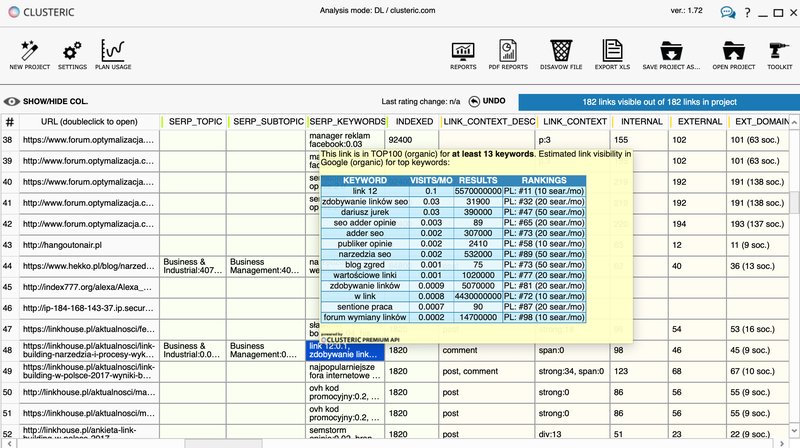Click 'Business Management:40' subtopic in row 44

(265, 266)
